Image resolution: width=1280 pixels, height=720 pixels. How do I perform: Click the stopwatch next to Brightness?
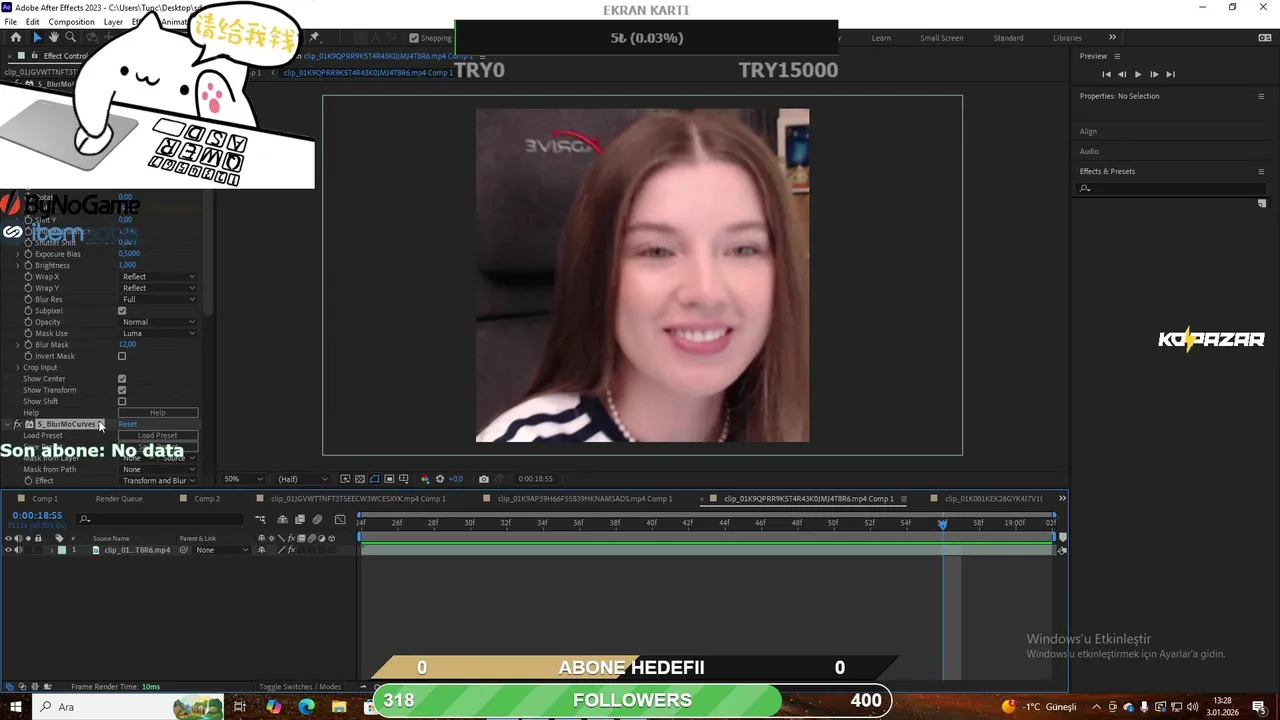point(28,265)
